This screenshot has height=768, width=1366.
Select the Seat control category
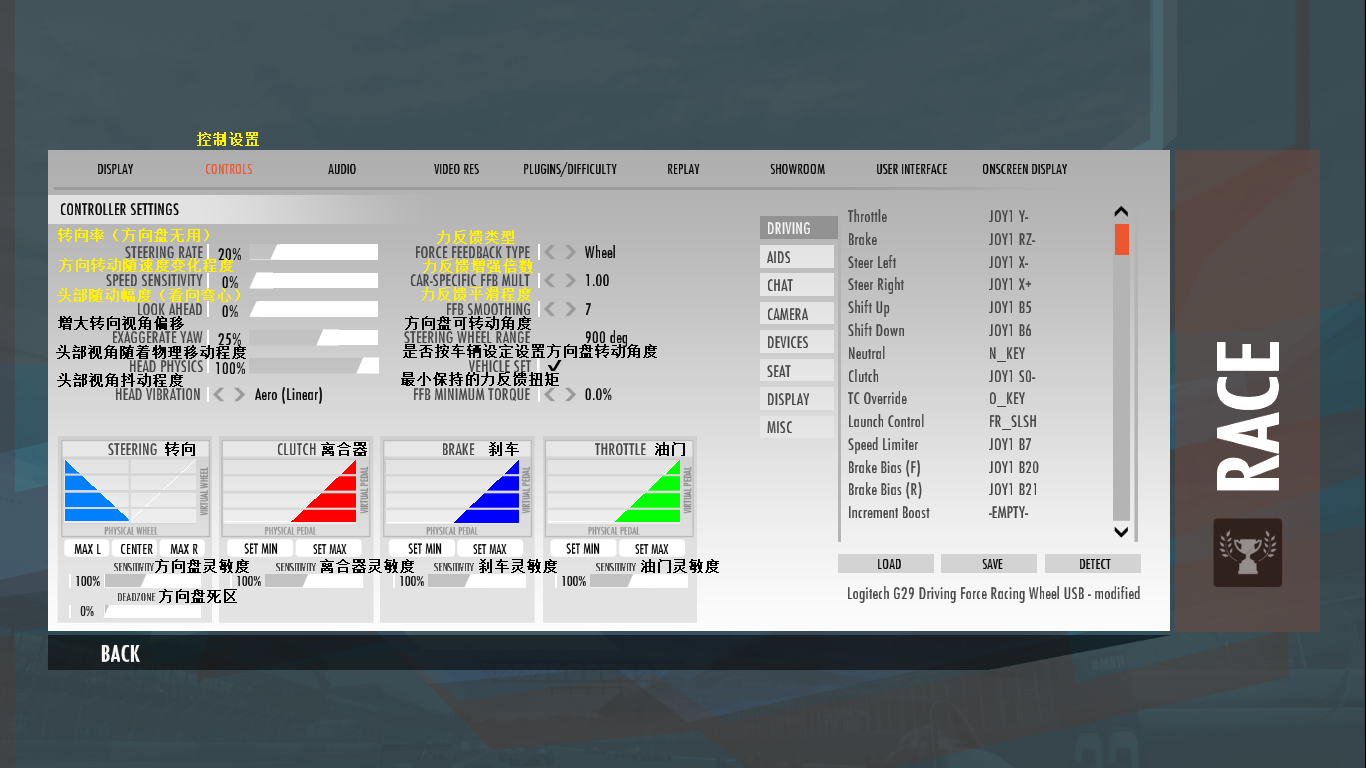click(x=797, y=371)
